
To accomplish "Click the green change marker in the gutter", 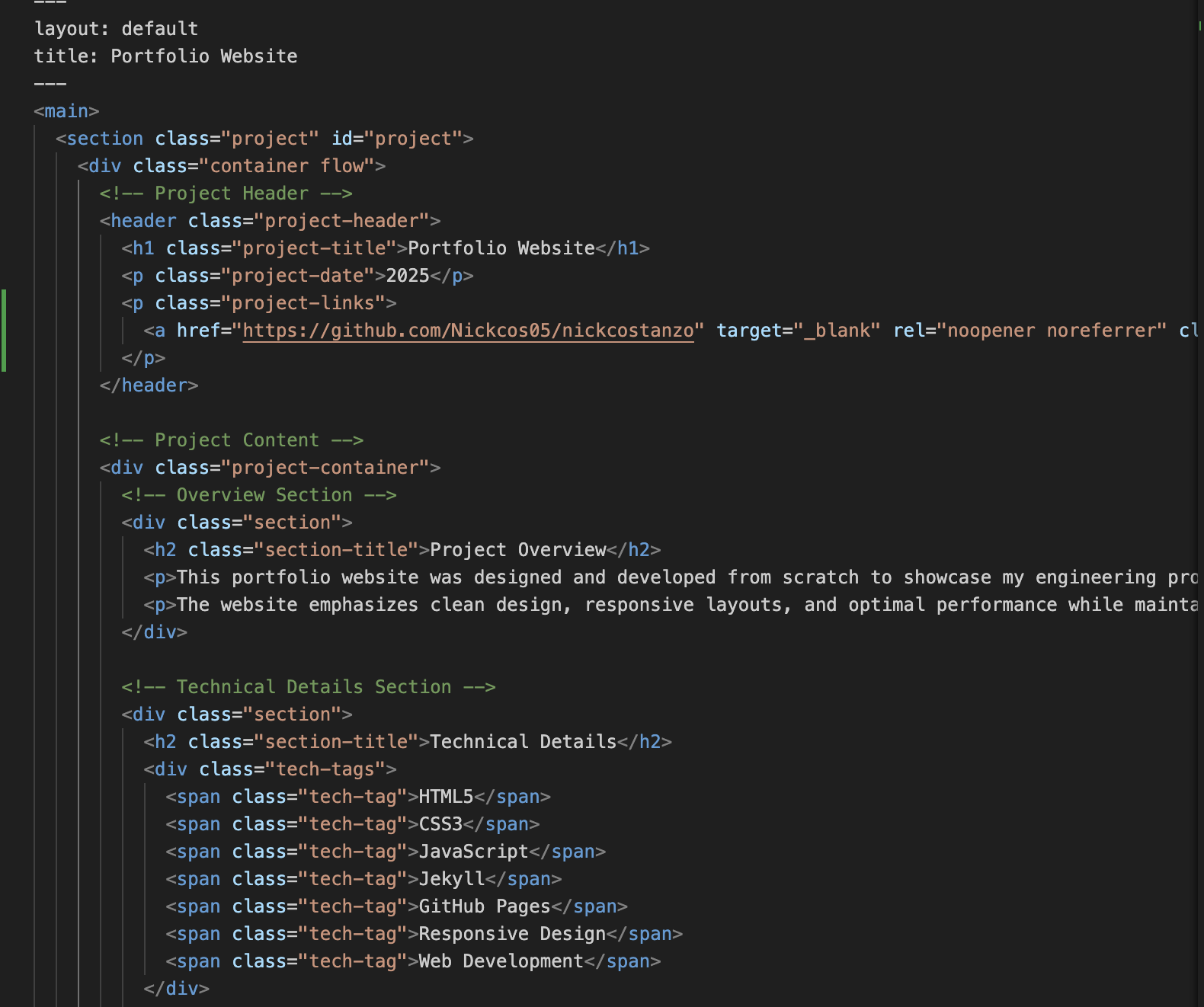I will (x=4, y=331).
